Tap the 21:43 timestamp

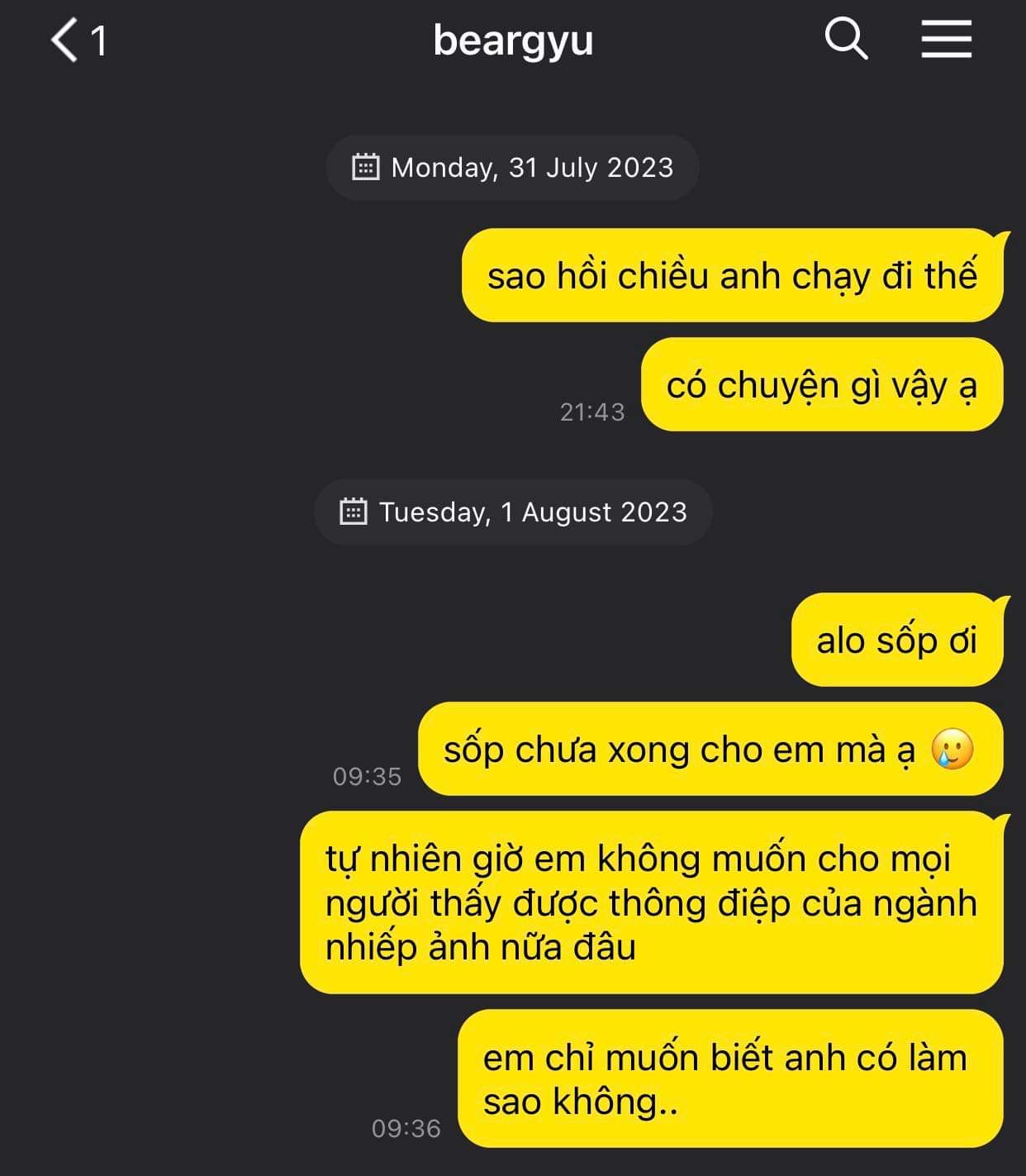[592, 412]
